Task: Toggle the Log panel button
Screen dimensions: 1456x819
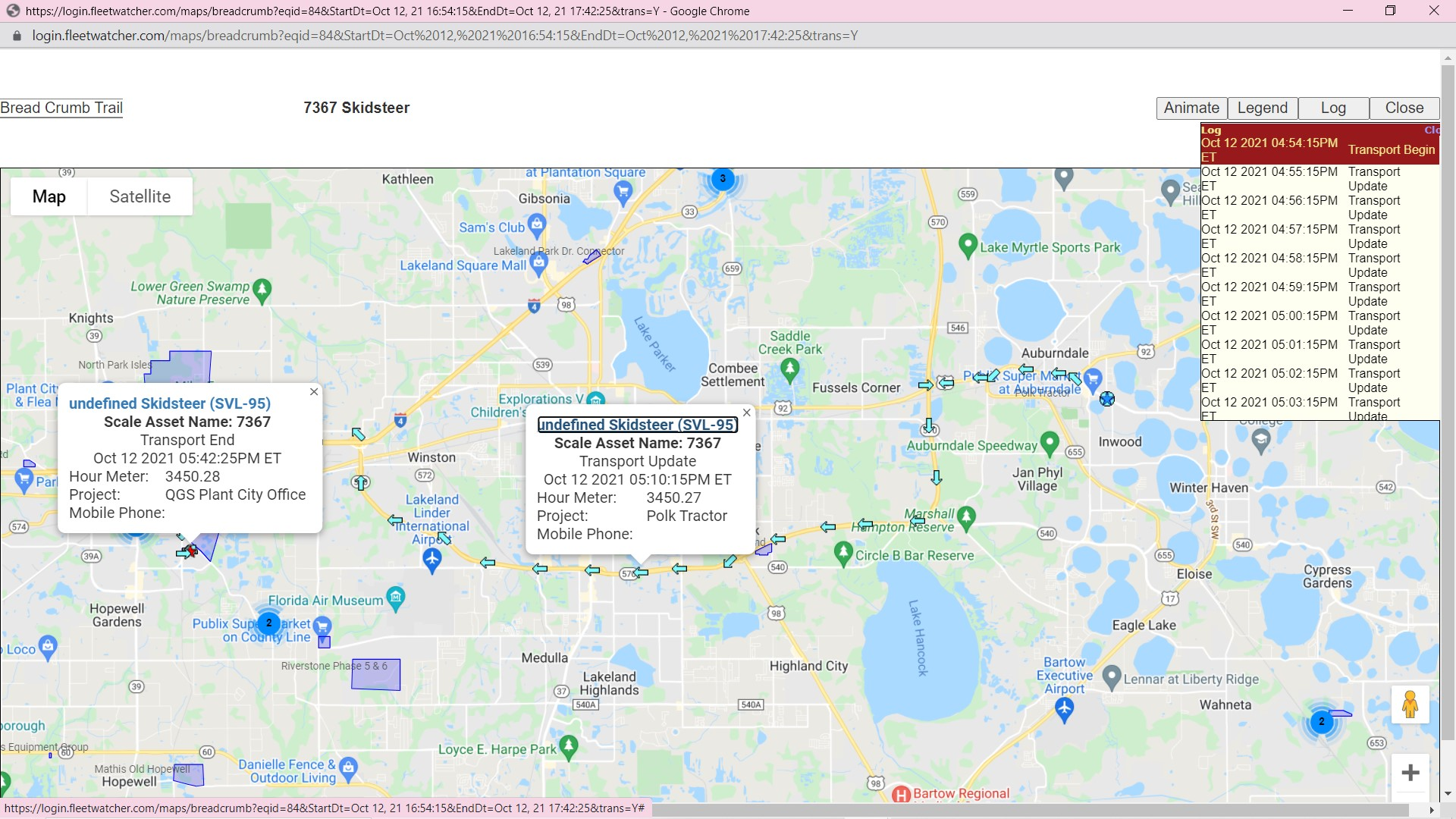Action: click(x=1333, y=108)
